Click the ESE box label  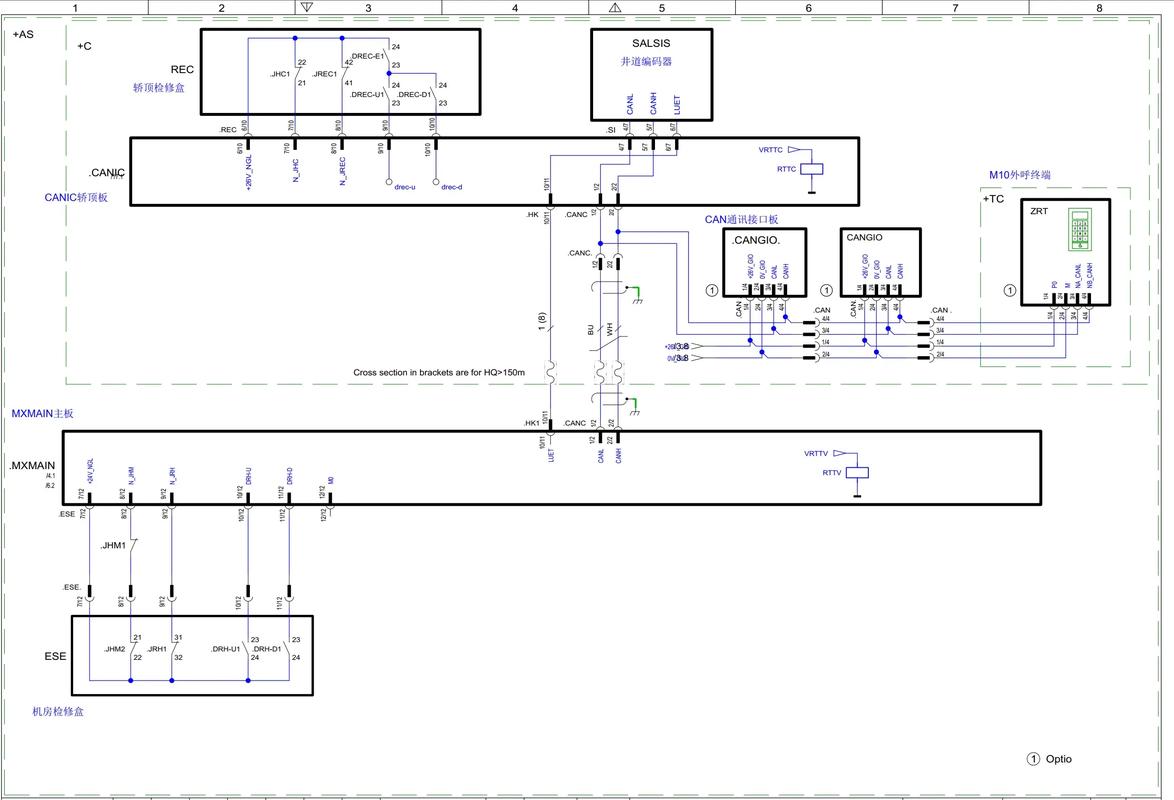(x=56, y=657)
